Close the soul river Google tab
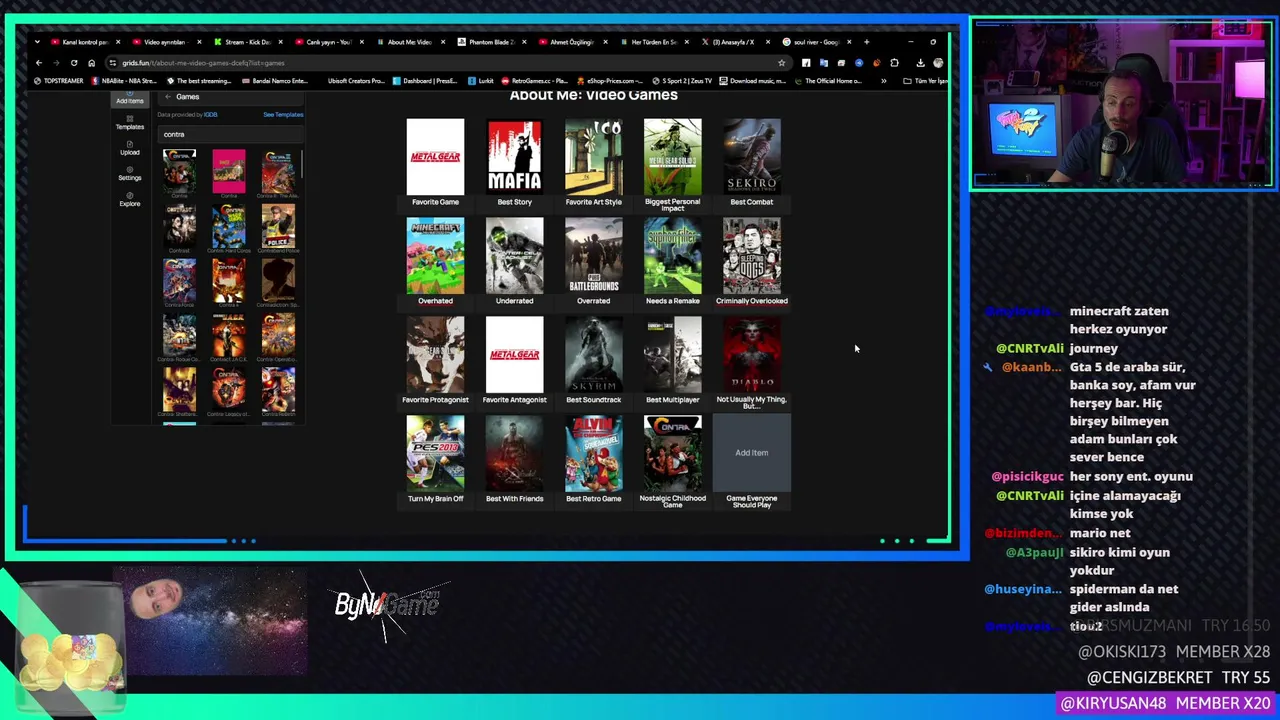 [x=849, y=42]
